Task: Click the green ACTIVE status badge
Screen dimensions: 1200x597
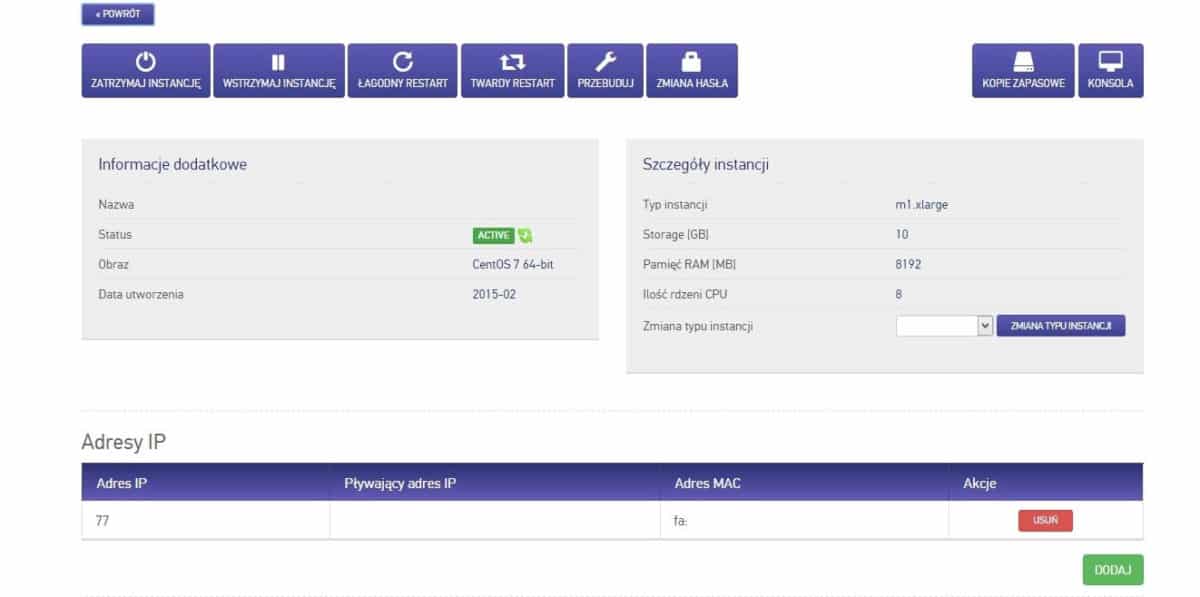Action: coord(493,236)
